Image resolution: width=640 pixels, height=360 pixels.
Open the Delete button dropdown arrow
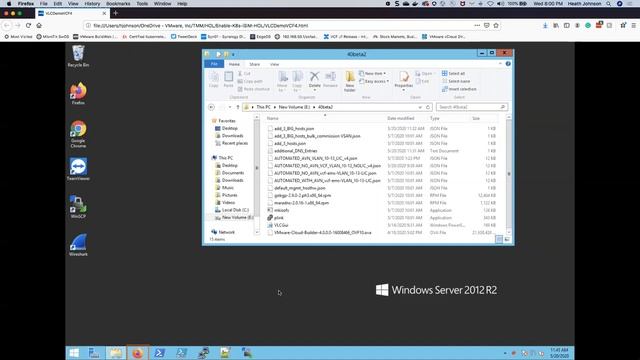point(314,90)
